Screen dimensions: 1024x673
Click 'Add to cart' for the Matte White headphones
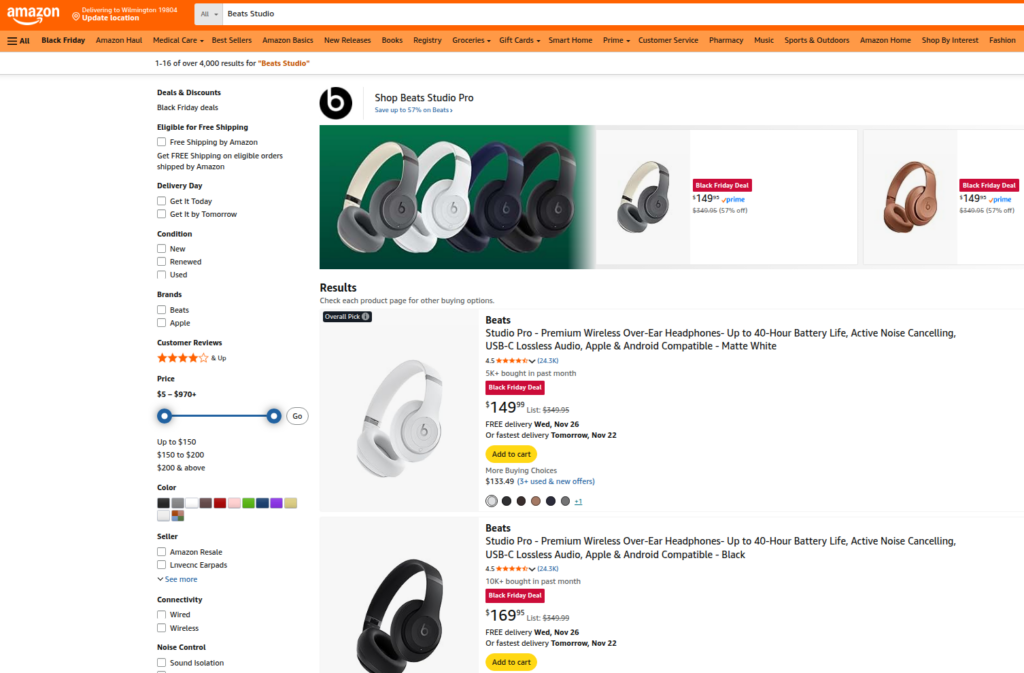[x=511, y=453]
